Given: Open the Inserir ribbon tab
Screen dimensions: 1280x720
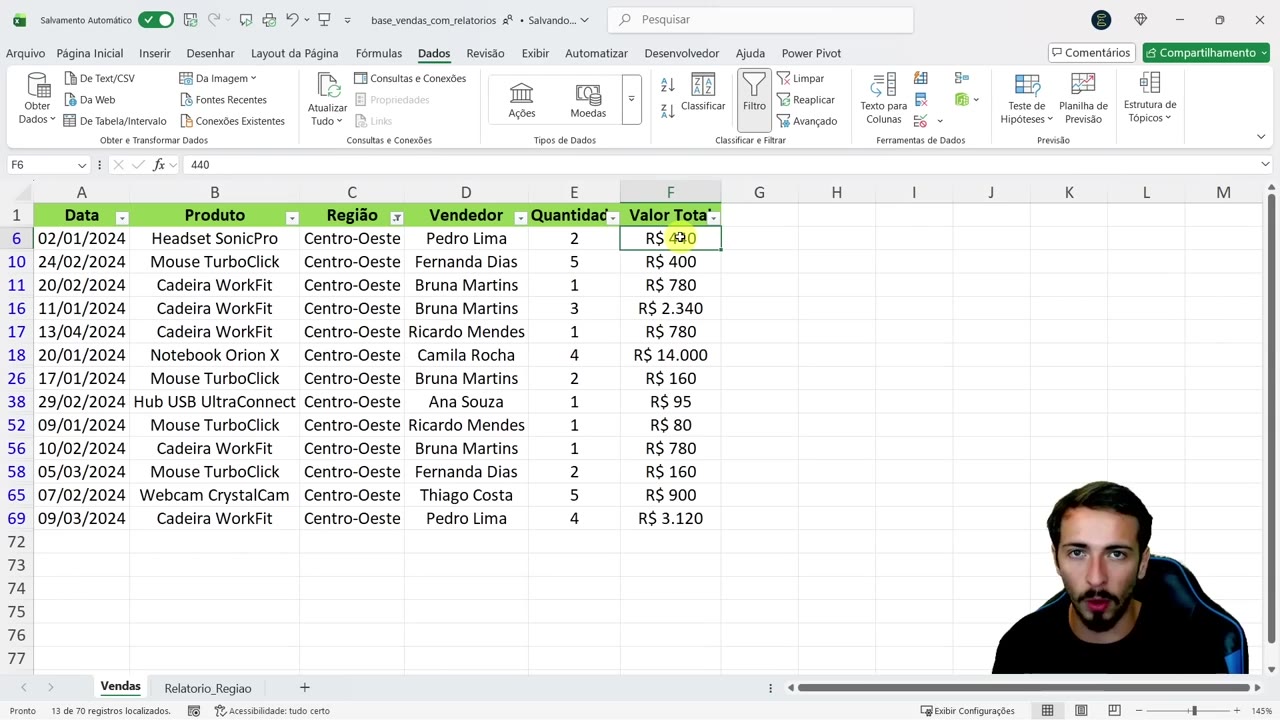Looking at the screenshot, I should (155, 53).
